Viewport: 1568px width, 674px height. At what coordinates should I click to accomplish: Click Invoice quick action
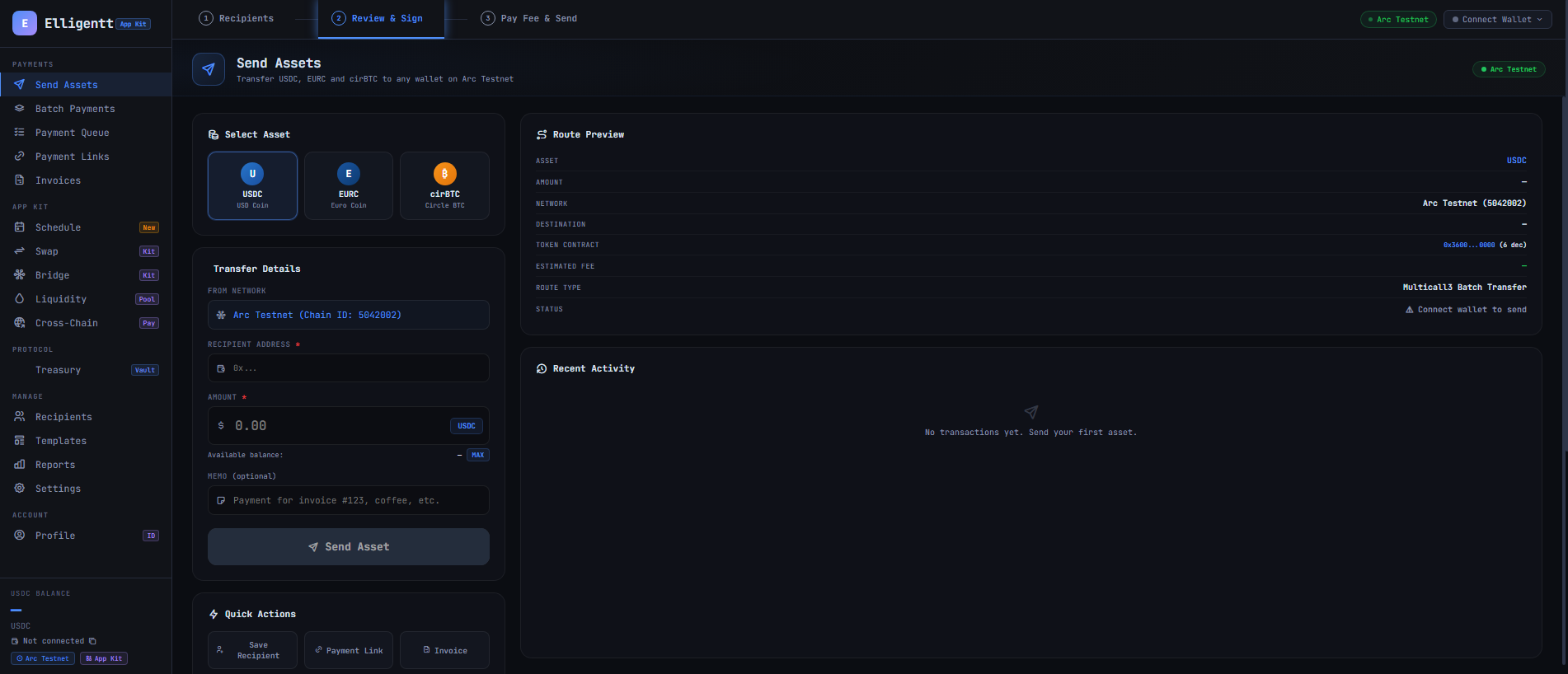click(445, 650)
